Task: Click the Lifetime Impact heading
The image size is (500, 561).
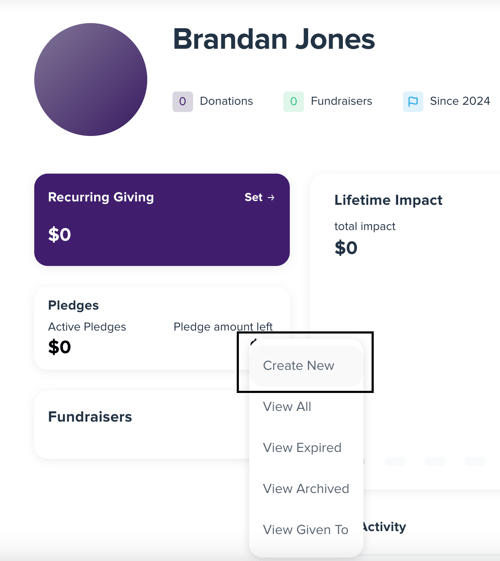Action: (x=388, y=200)
